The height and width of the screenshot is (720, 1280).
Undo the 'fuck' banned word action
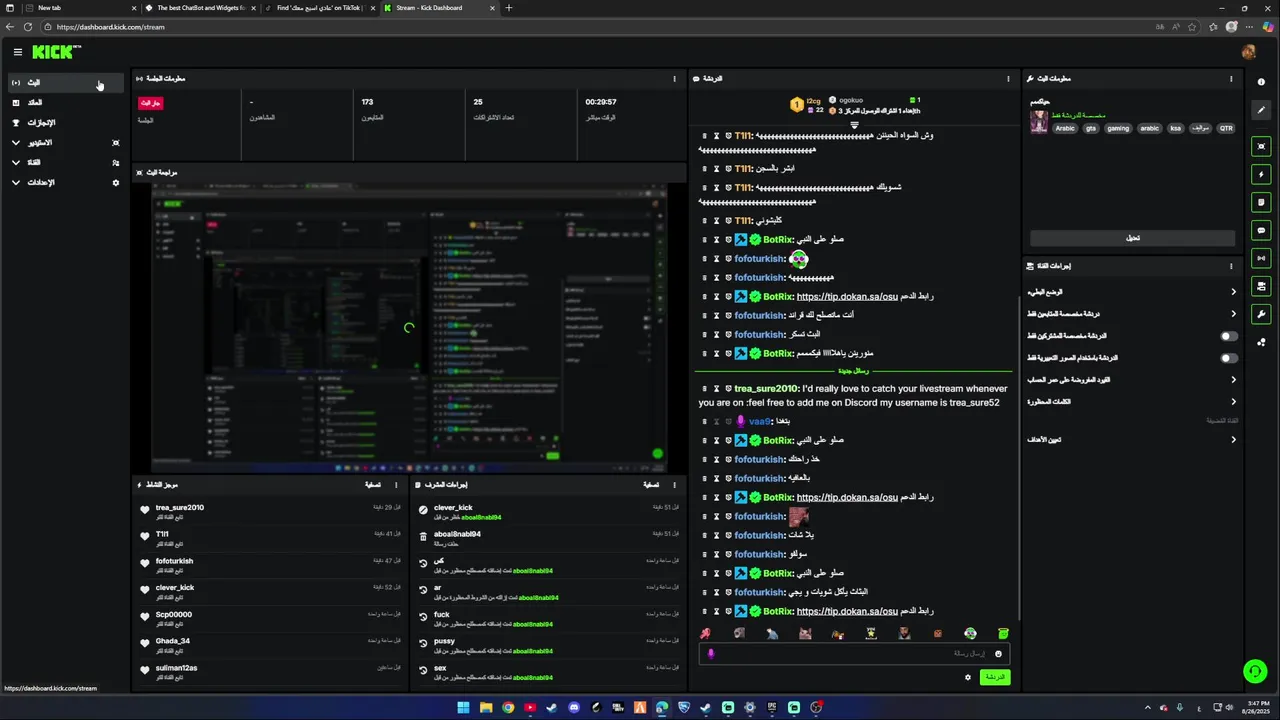[x=423, y=617]
